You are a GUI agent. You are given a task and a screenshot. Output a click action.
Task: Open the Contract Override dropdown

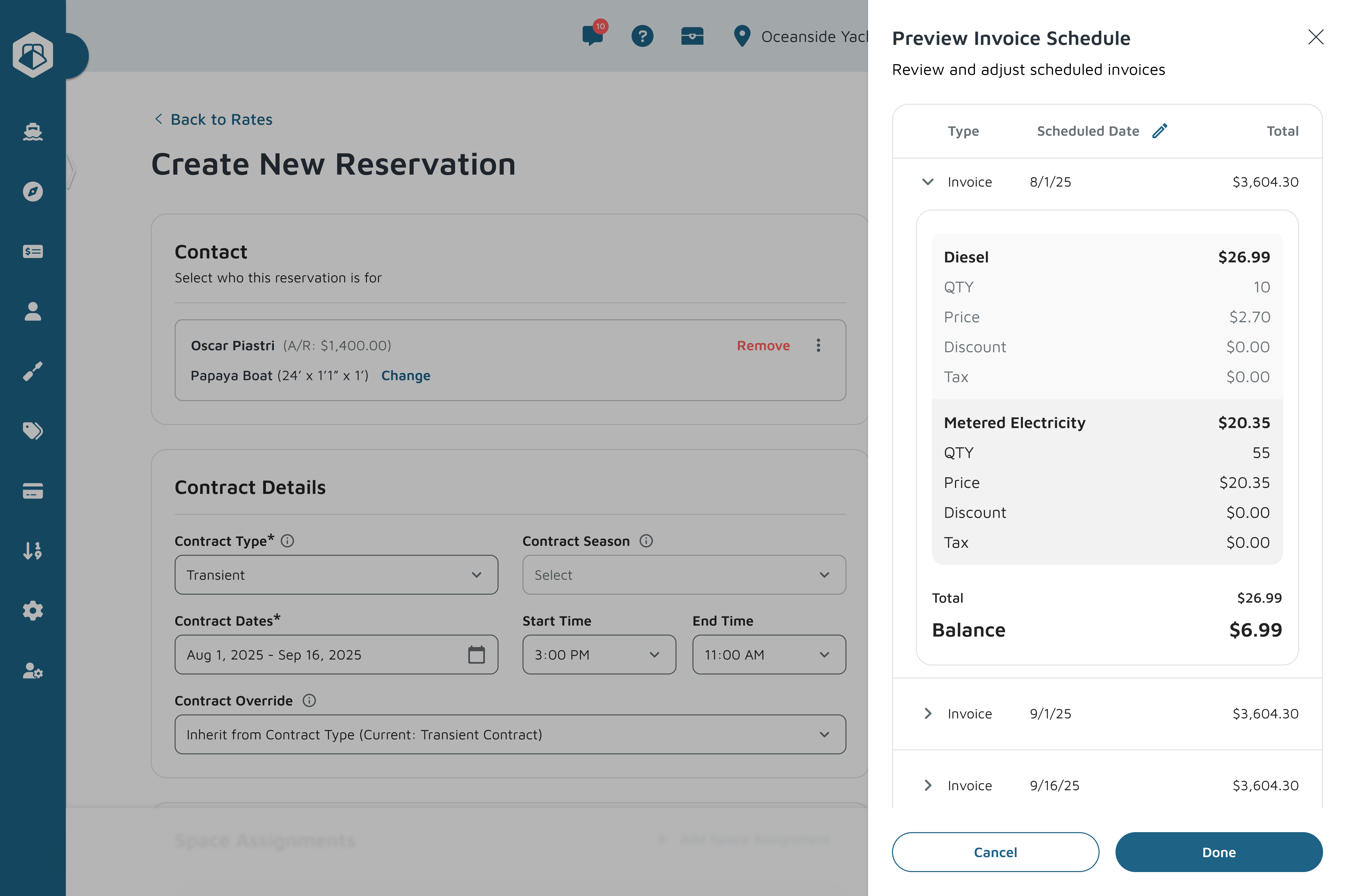(x=510, y=734)
